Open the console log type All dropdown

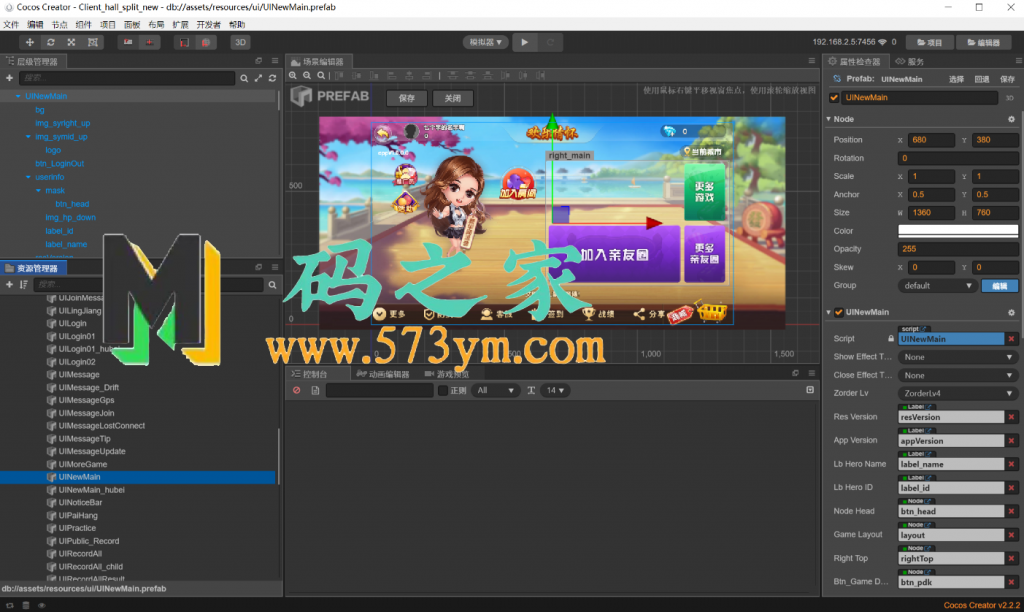(495, 391)
